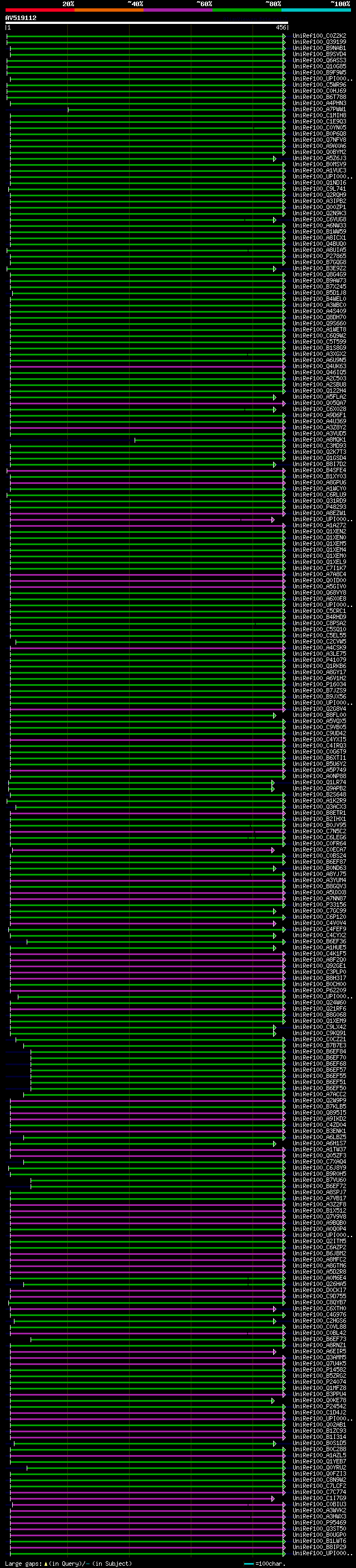This screenshot has width=356, height=1568.
Task: Select the UniRef100_C5SQ10 label
Action: point(319,630)
